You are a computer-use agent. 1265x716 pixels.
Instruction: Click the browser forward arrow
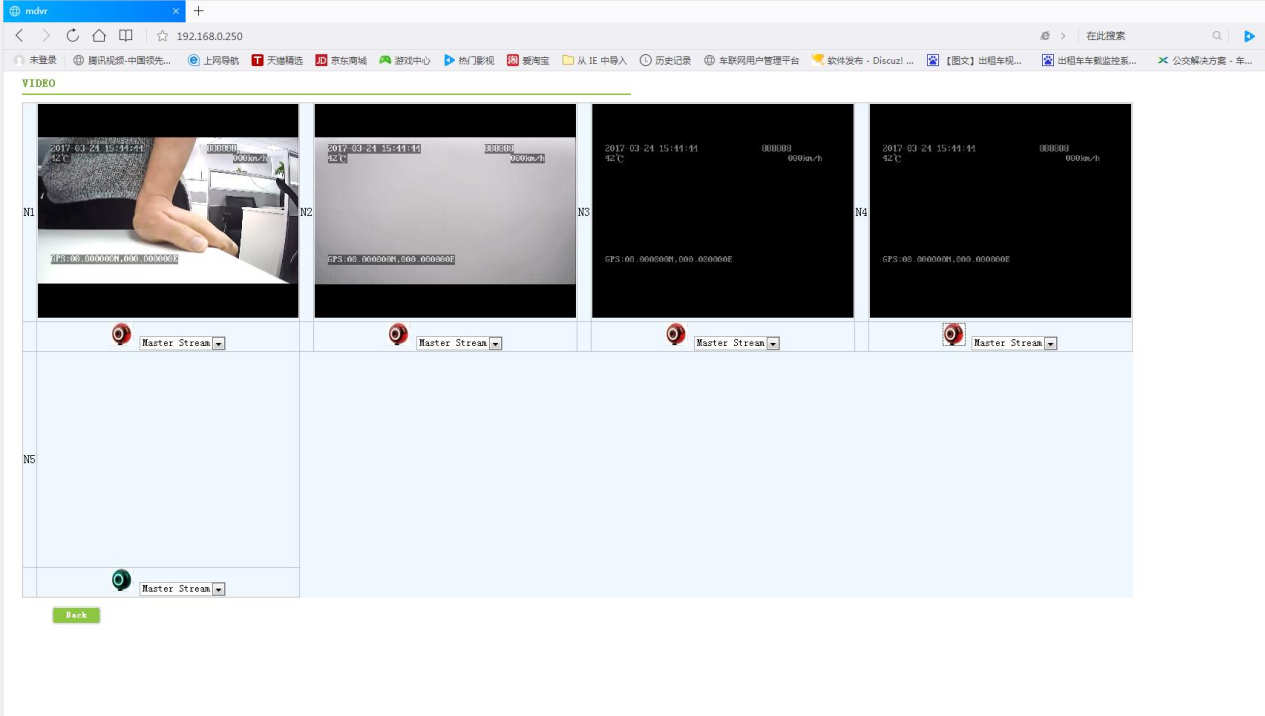pyautogui.click(x=45, y=36)
